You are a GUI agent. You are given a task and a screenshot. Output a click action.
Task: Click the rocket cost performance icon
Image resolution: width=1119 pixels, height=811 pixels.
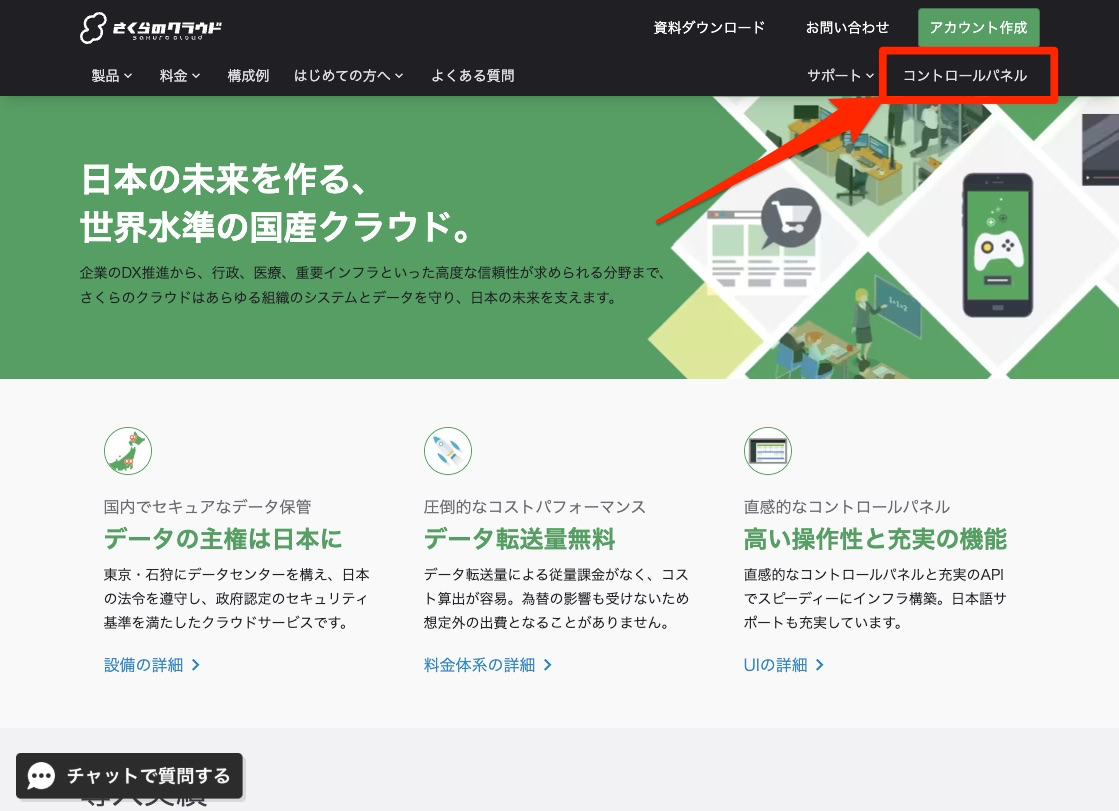[447, 451]
